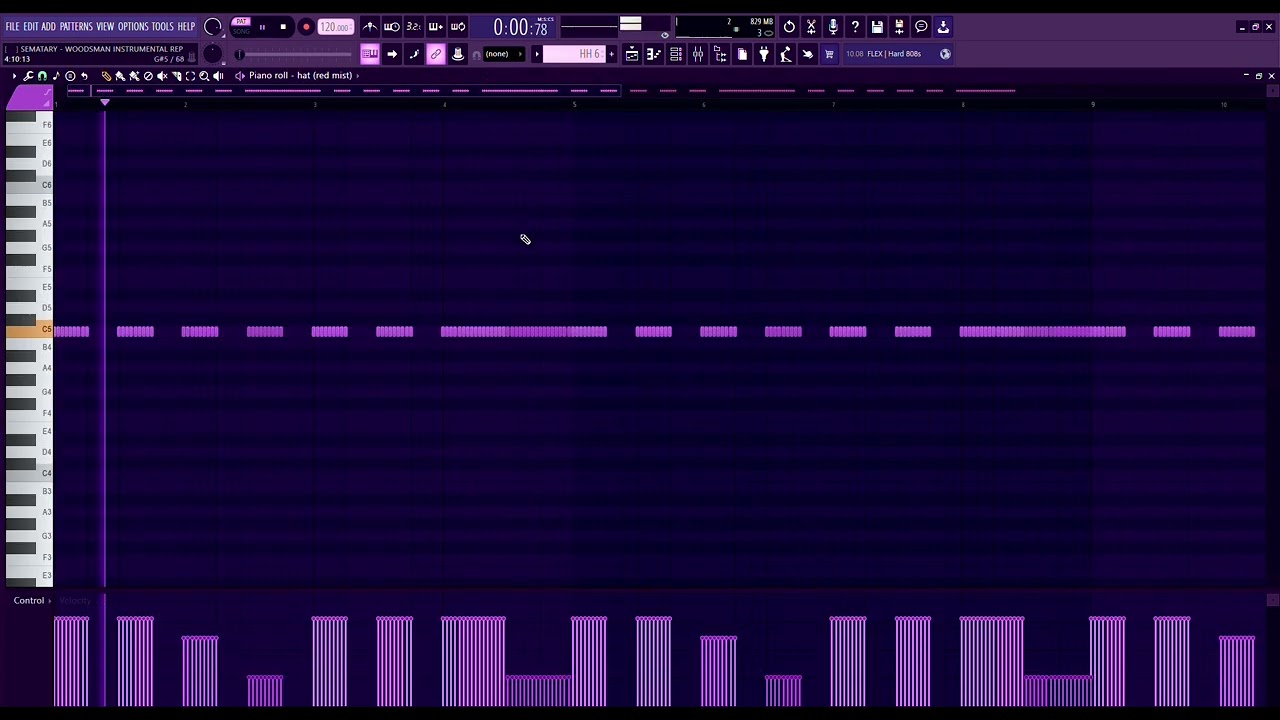The height and width of the screenshot is (720, 1280).
Task: Select the Mute tool in piano roll
Action: pos(162,76)
